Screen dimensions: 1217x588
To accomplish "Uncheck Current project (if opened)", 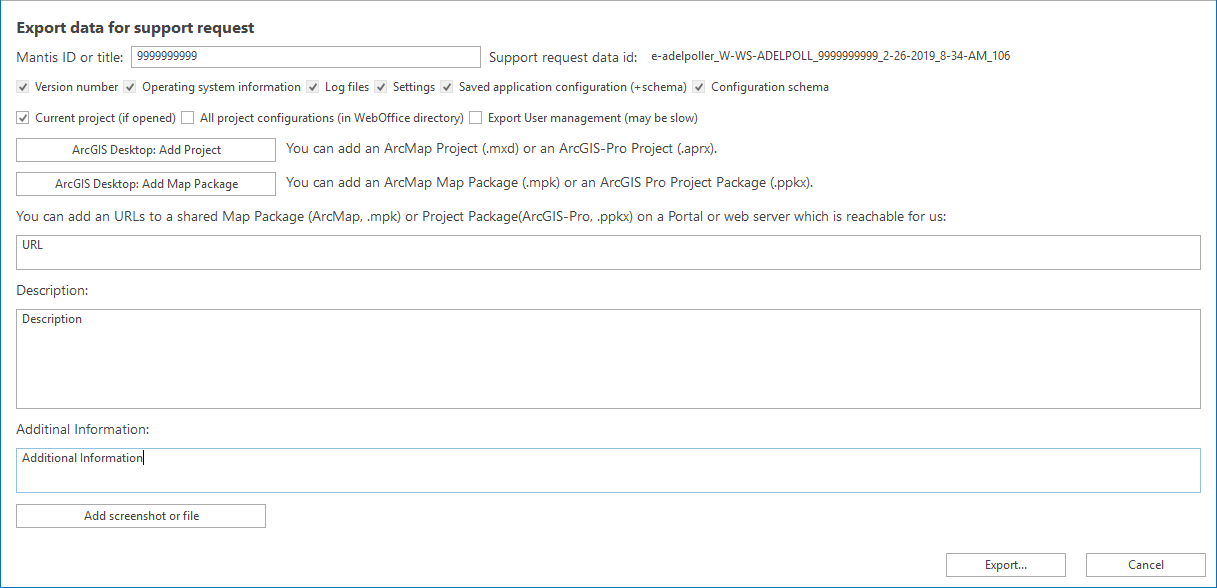I will [22, 118].
